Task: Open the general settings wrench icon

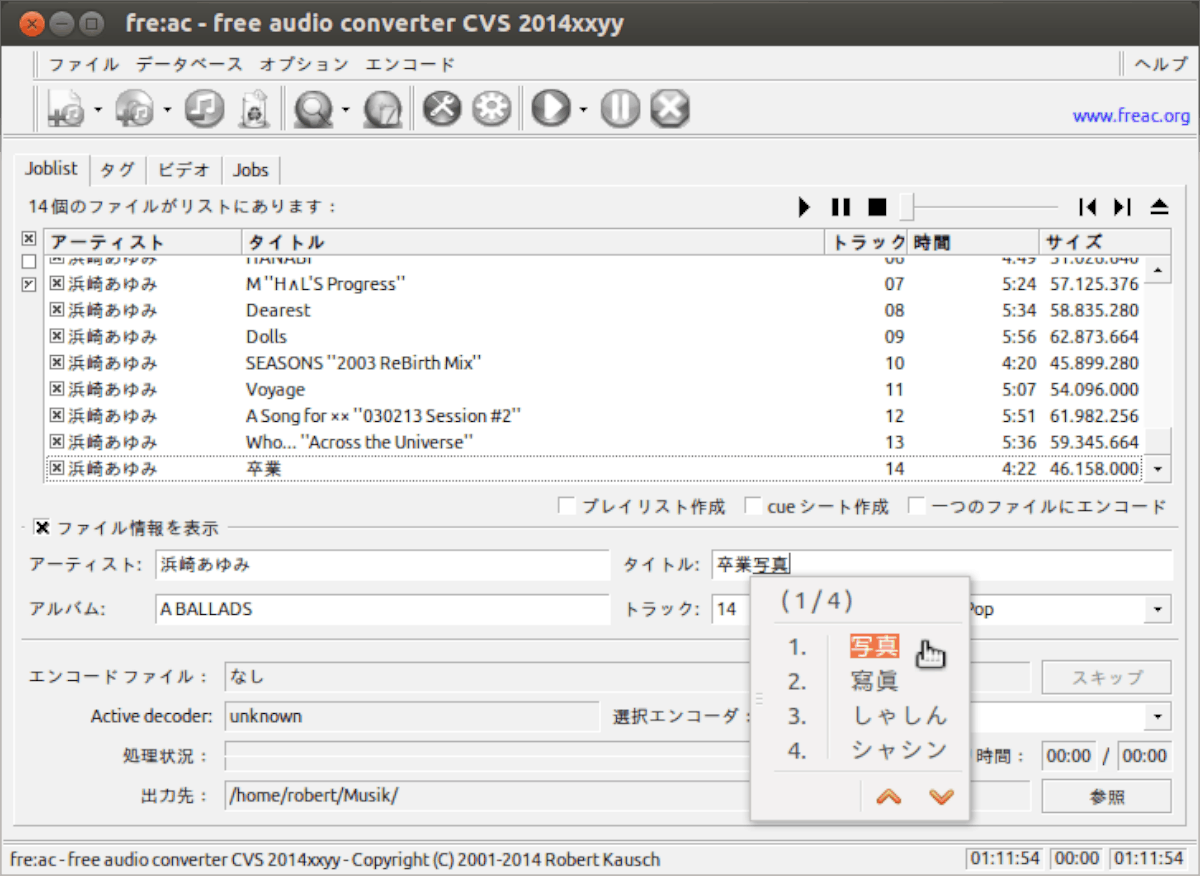Action: [441, 107]
